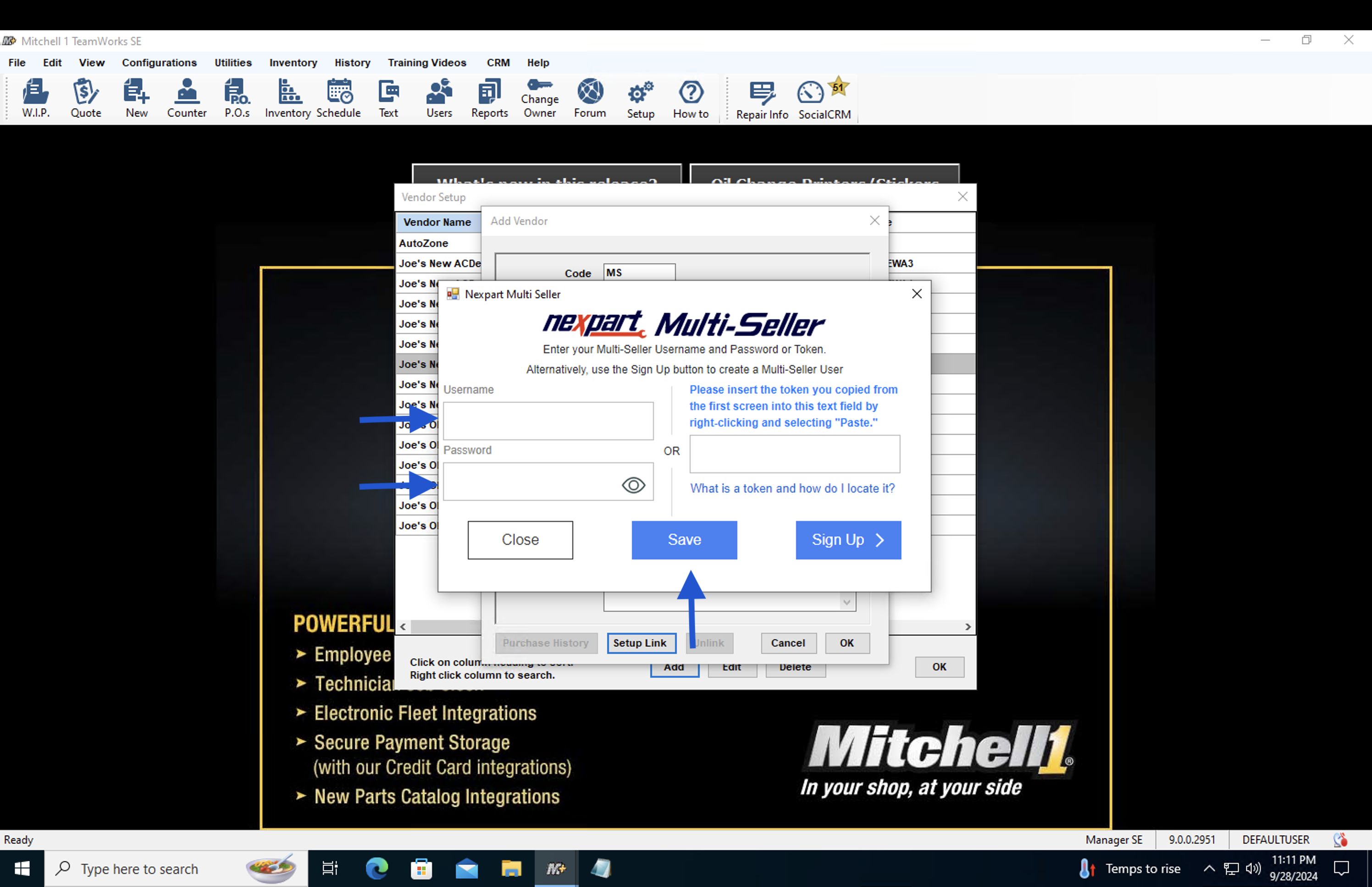
Task: Open the Inventory toolbar icon
Action: coord(288,98)
